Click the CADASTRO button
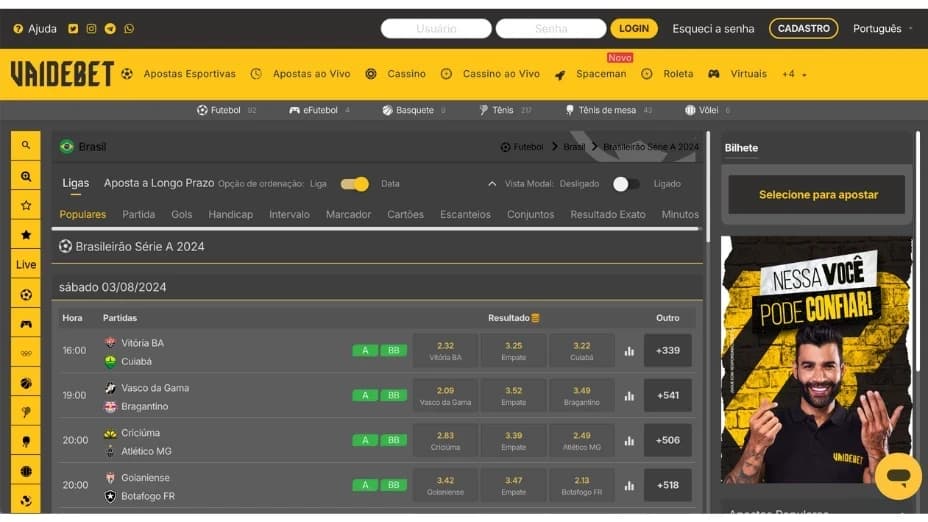928x522 pixels. pyautogui.click(x=804, y=28)
